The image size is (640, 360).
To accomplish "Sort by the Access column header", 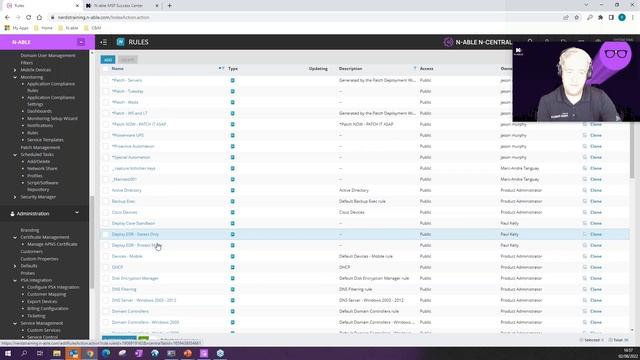I will 427,69.
